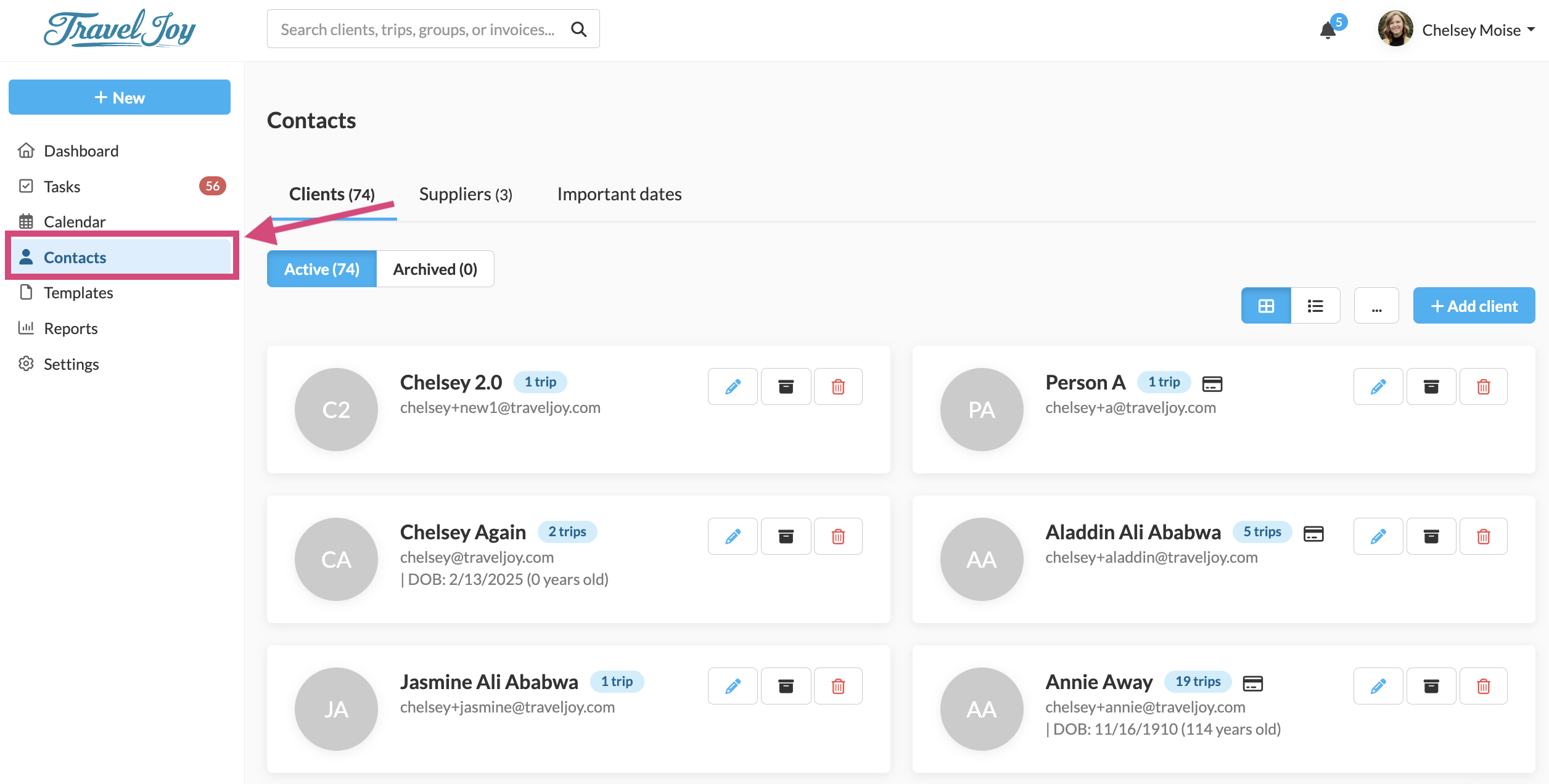Delete Annie Away via trash icon
The width and height of the screenshot is (1549, 784).
(x=1484, y=686)
